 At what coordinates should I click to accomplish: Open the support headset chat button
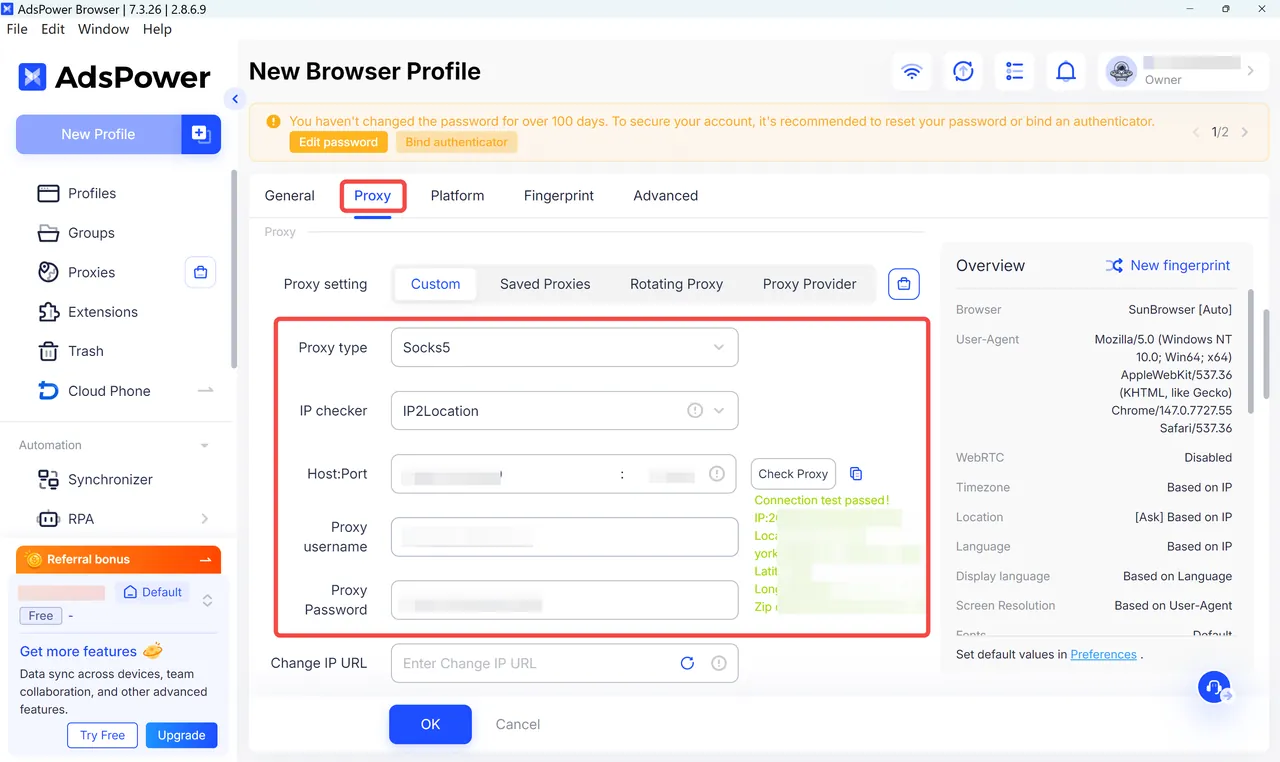pyautogui.click(x=1214, y=687)
